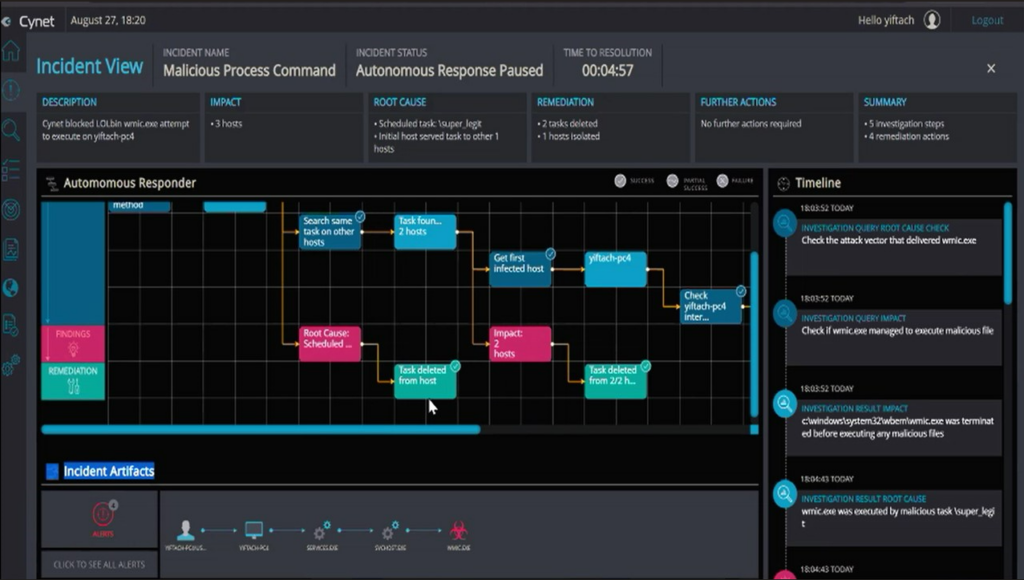Click the user avatar next to Hello yiftach
This screenshot has height=580, width=1024.
pos(931,19)
